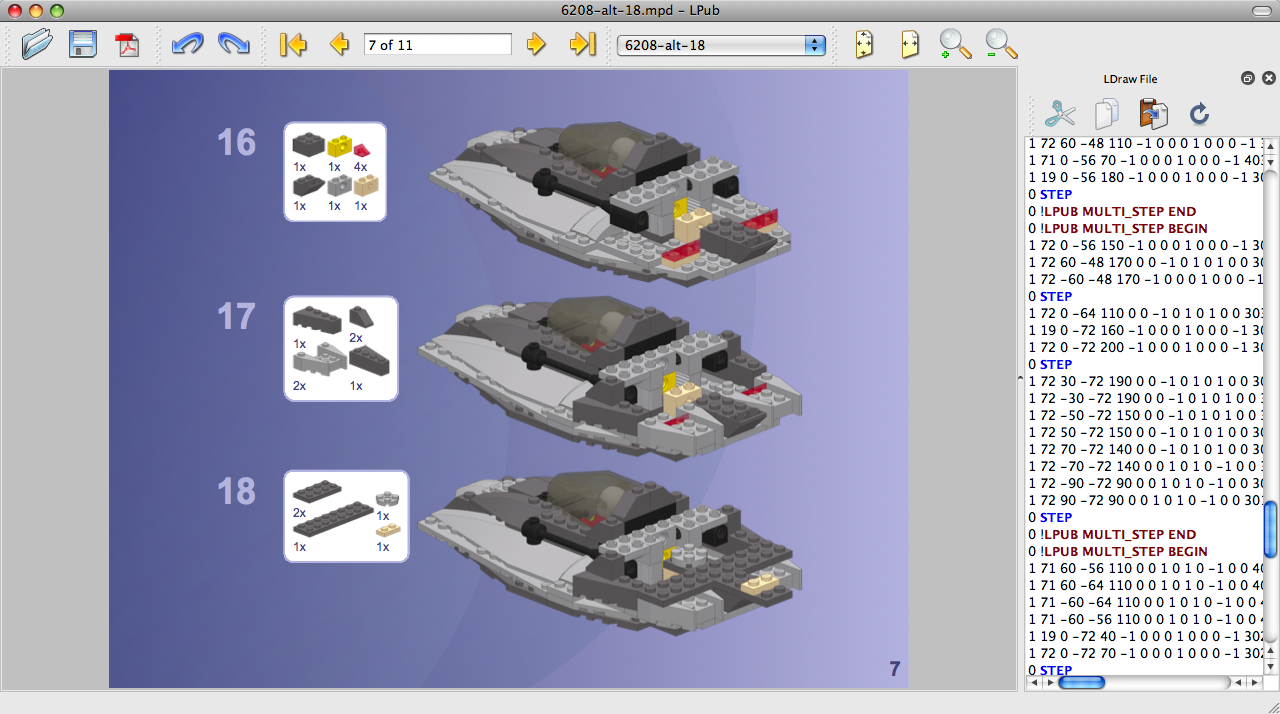Click the line '1 19 0 -72 40 -1 0 0 0 1...'
This screenshot has height=714, width=1280.
pyautogui.click(x=1145, y=636)
